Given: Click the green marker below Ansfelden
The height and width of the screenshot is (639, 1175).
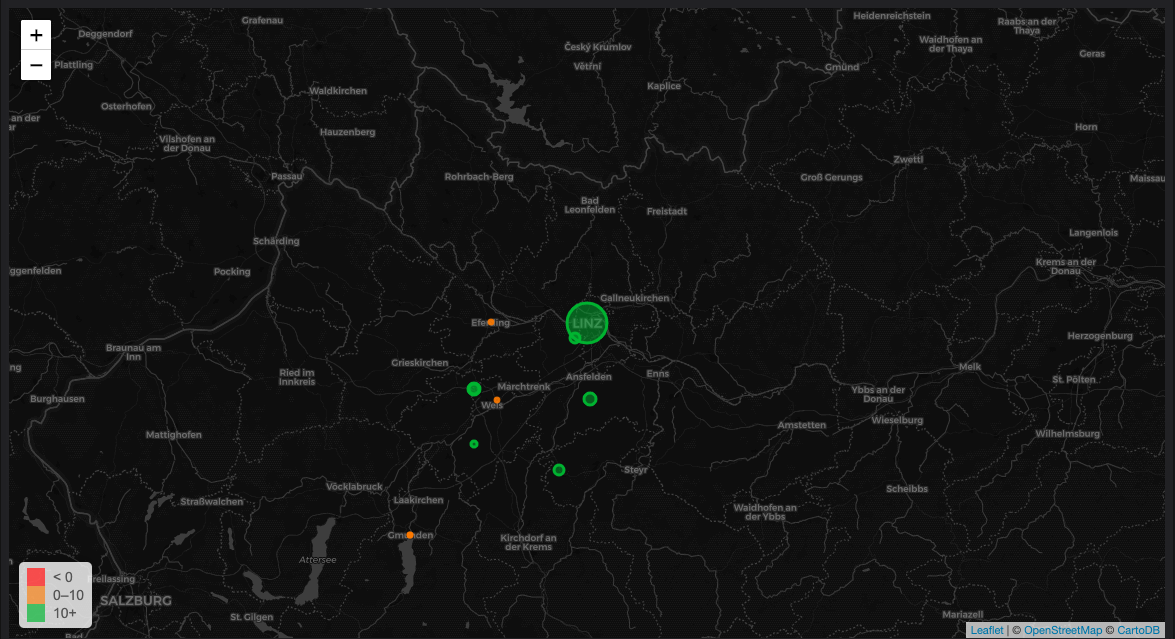Looking at the screenshot, I should [590, 399].
